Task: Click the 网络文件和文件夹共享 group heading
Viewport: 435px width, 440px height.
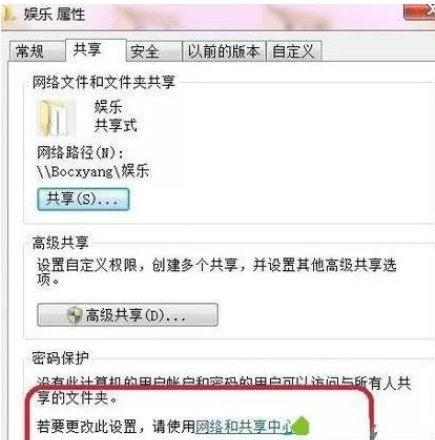Action: point(103,82)
